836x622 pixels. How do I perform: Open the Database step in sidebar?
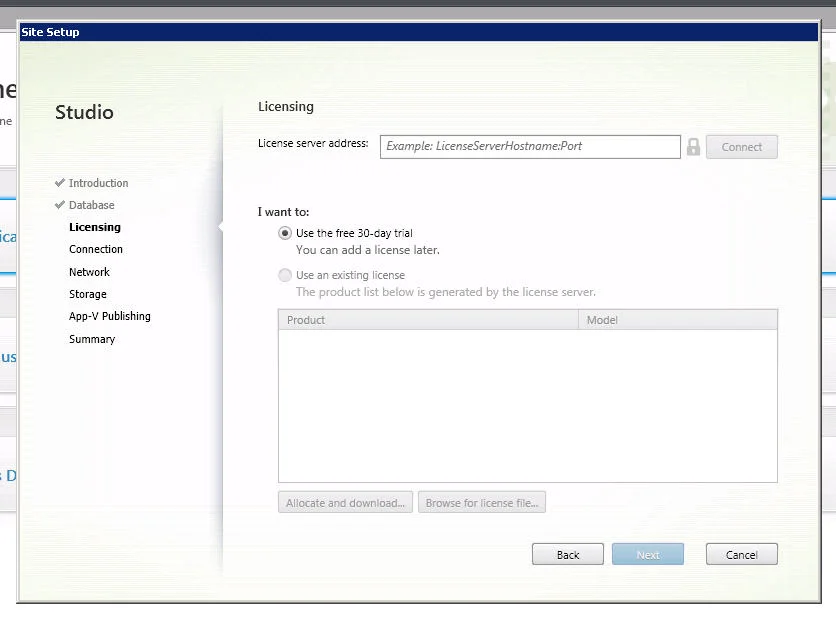(x=92, y=205)
